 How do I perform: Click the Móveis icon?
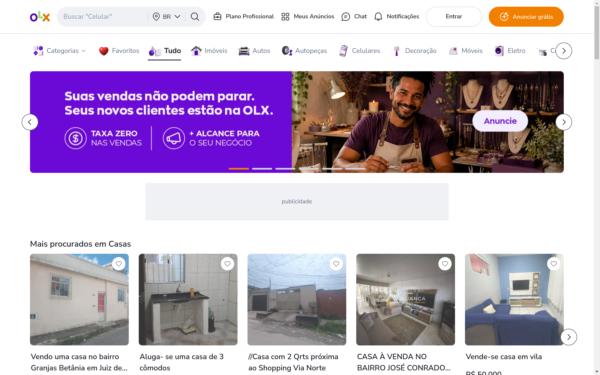[x=453, y=51]
